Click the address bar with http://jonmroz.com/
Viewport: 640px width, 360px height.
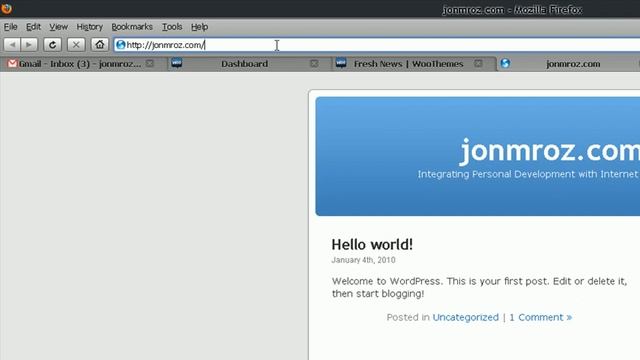point(377,45)
